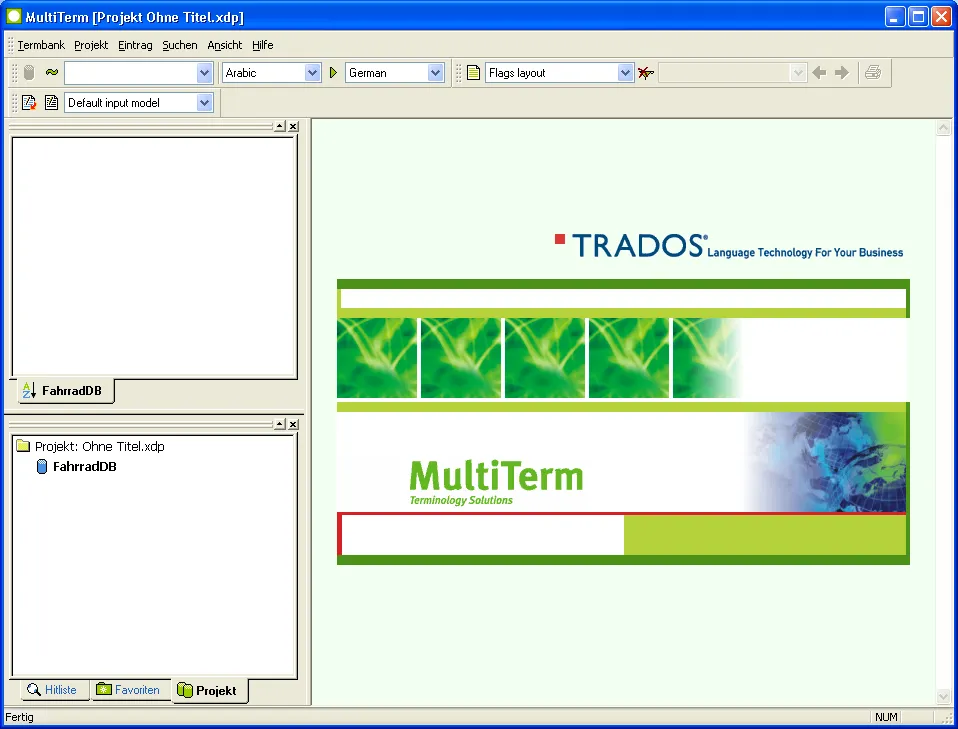This screenshot has width=958, height=729.
Task: Close the lower project pane
Action: click(x=293, y=424)
